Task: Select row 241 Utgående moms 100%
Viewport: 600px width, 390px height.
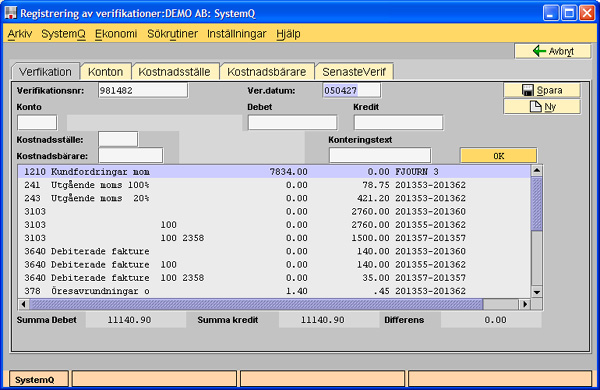Action: pos(274,185)
